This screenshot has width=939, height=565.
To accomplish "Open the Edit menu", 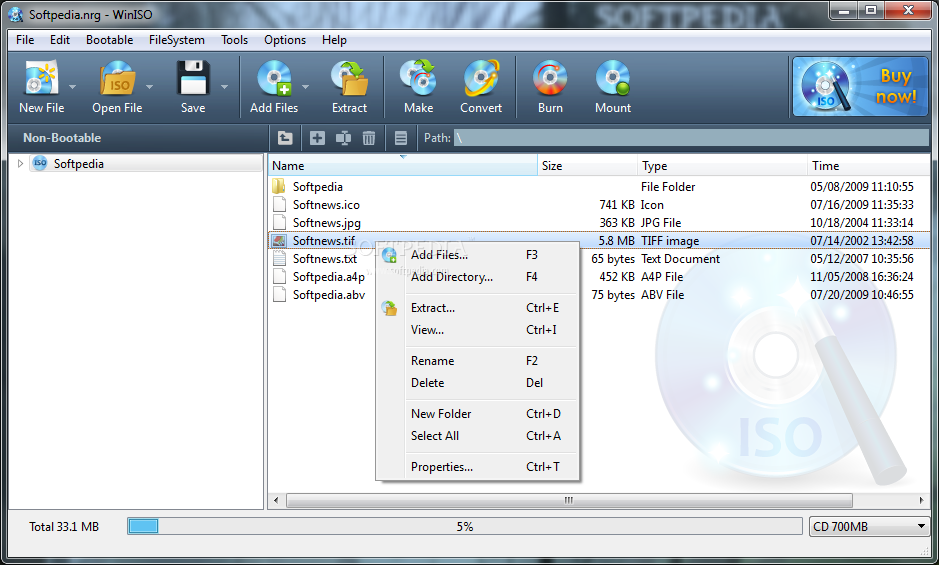I will pos(60,40).
